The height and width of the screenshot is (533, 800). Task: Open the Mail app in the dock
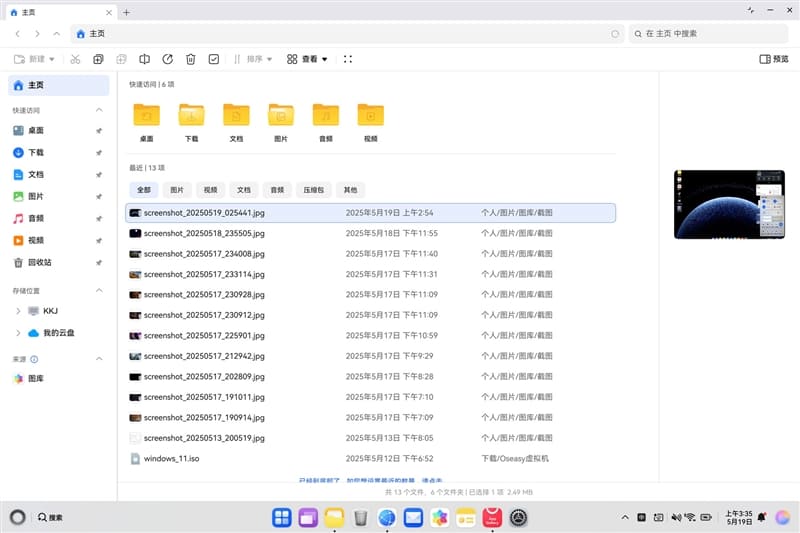coord(413,517)
